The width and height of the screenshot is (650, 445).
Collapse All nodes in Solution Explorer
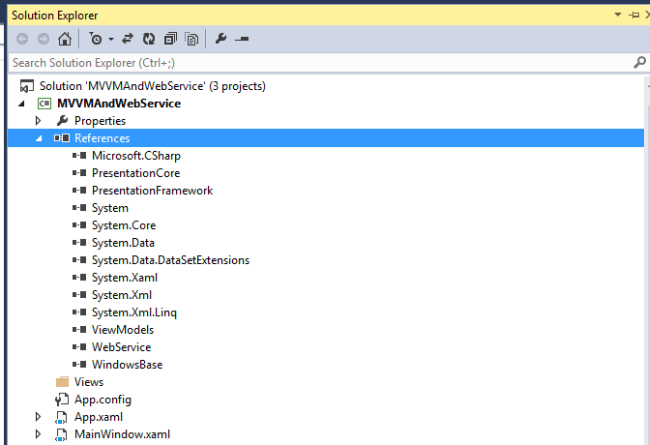click(170, 39)
